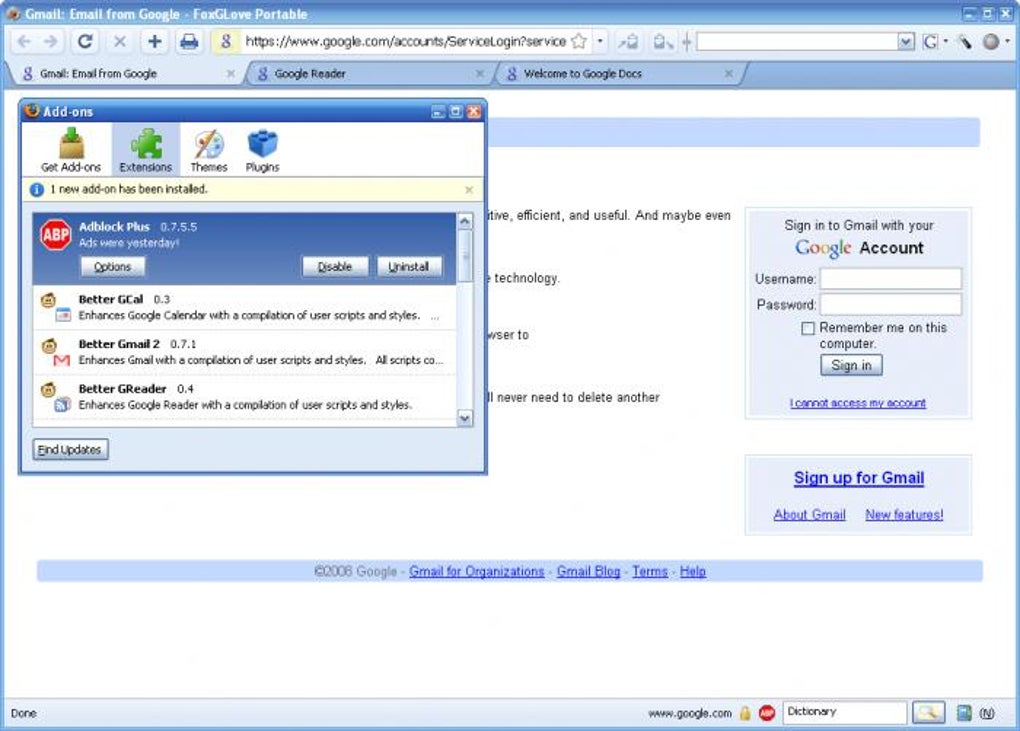Open the I cannot access my account link
The height and width of the screenshot is (731, 1020).
(x=857, y=403)
